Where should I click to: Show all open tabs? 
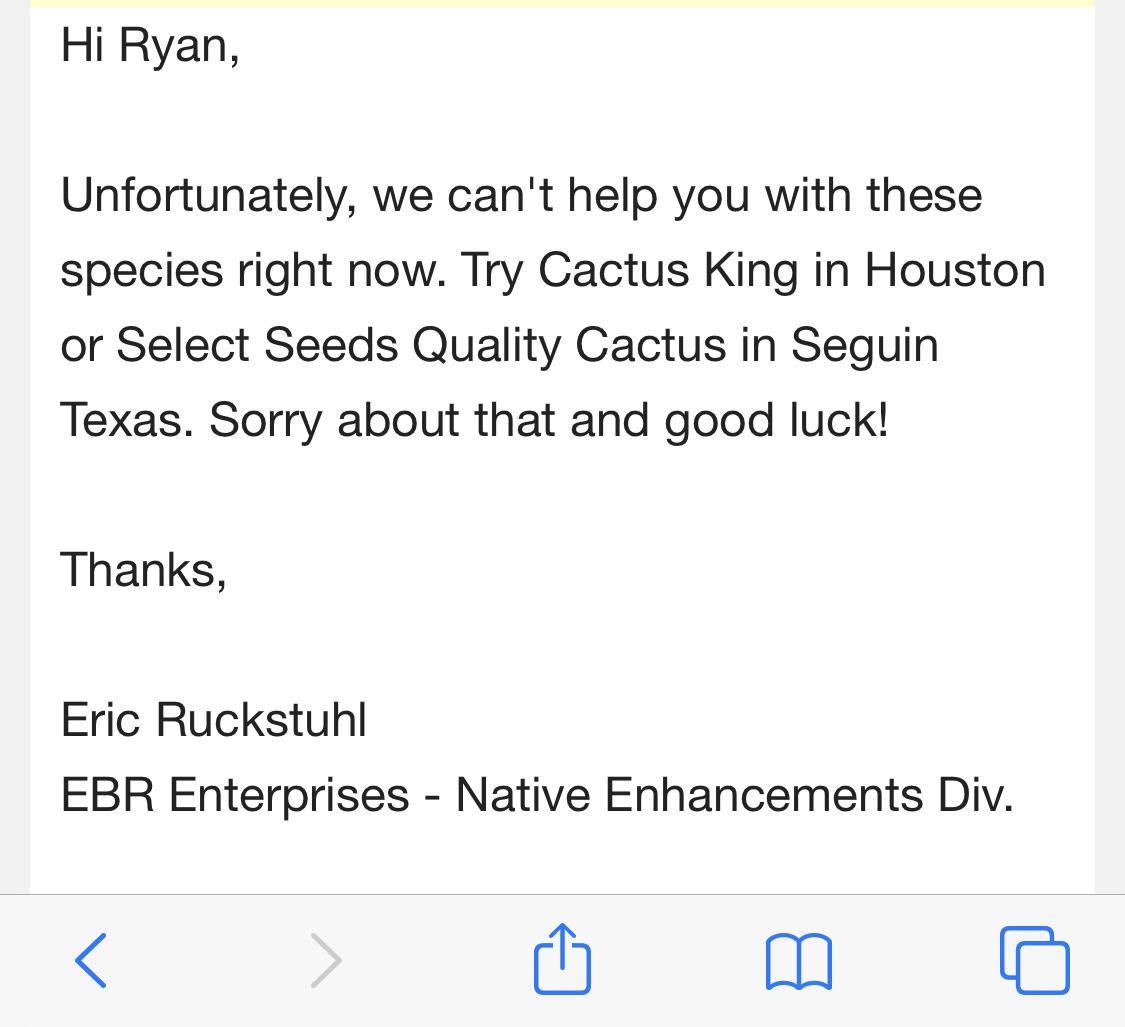[1035, 960]
